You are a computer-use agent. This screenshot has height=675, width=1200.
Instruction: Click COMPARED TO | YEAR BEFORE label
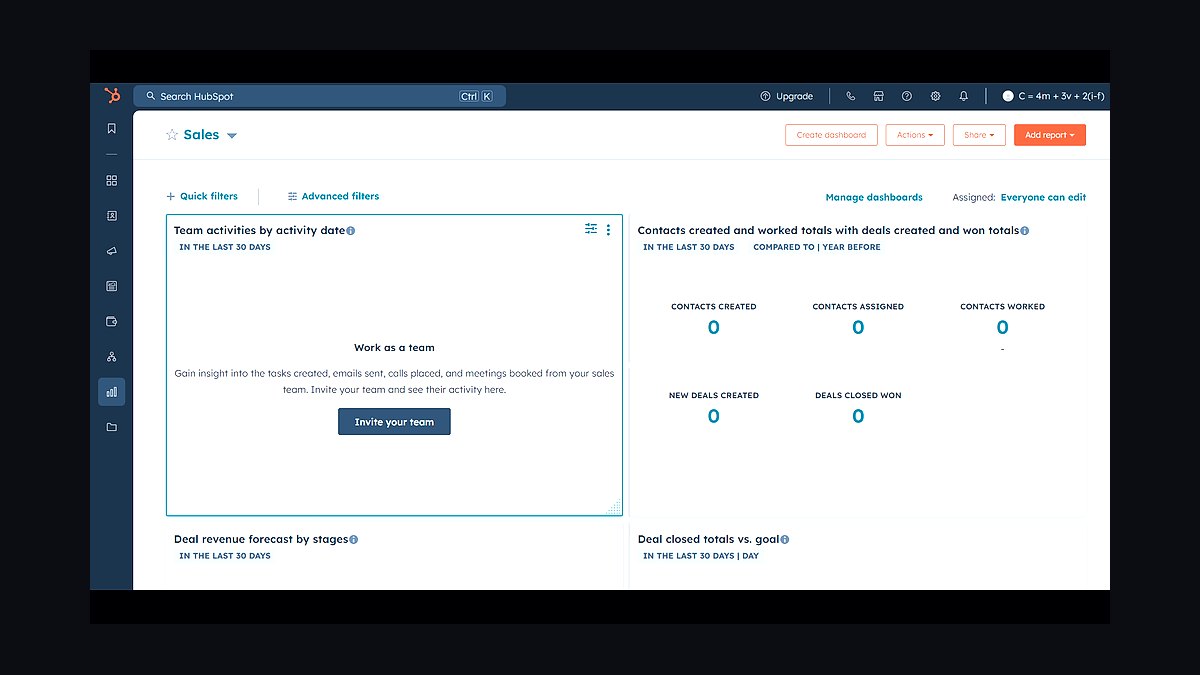pos(817,247)
